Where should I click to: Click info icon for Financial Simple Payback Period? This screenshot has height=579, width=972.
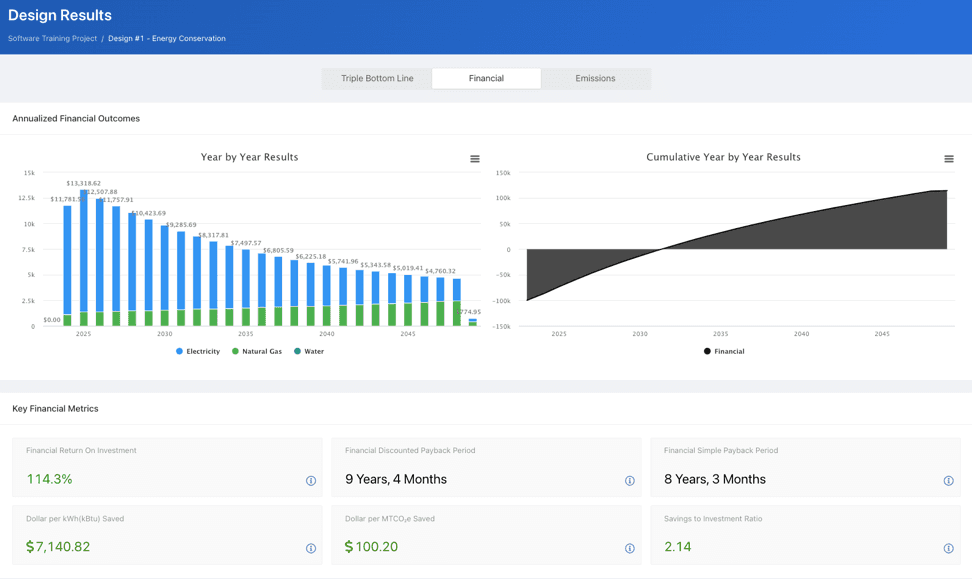[949, 481]
